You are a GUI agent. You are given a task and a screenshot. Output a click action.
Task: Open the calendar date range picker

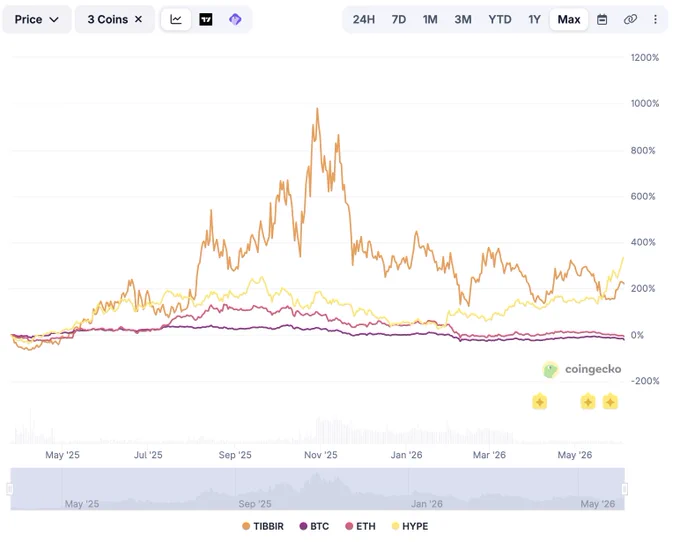(602, 20)
